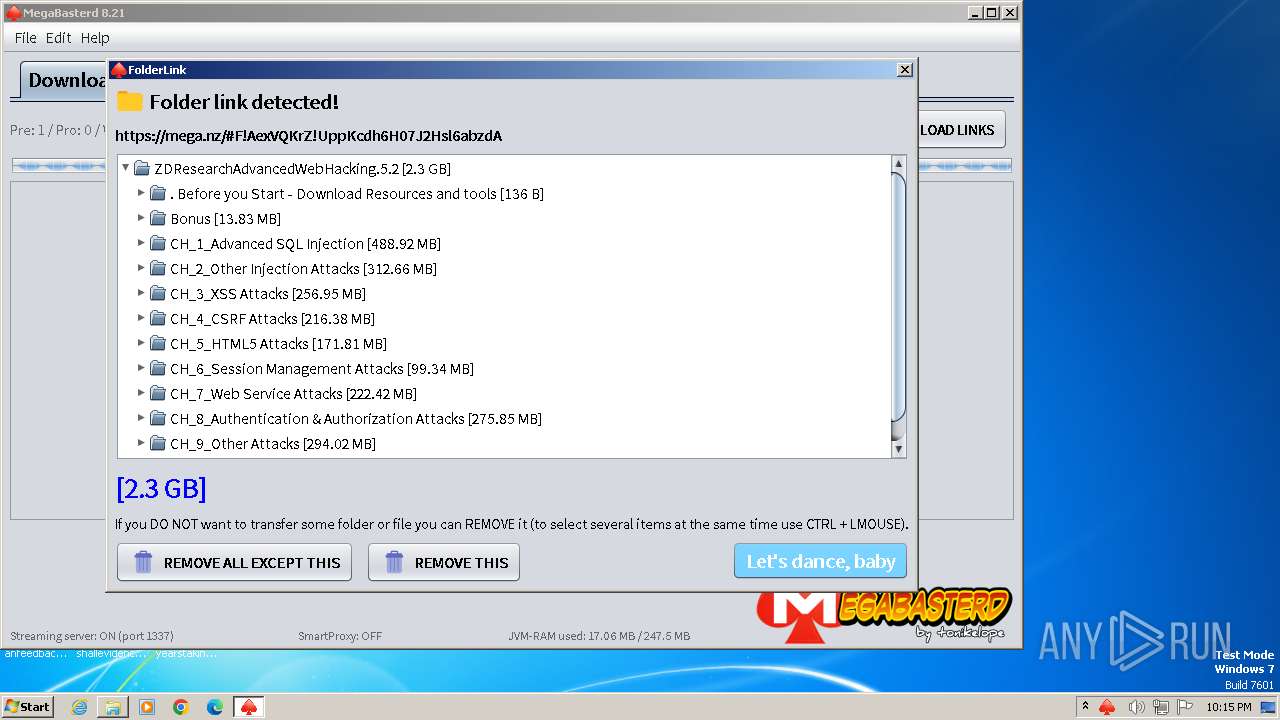Screen dimensions: 1280x720
Task: Click SmartProxy: OFF status text
Action: [340, 636]
